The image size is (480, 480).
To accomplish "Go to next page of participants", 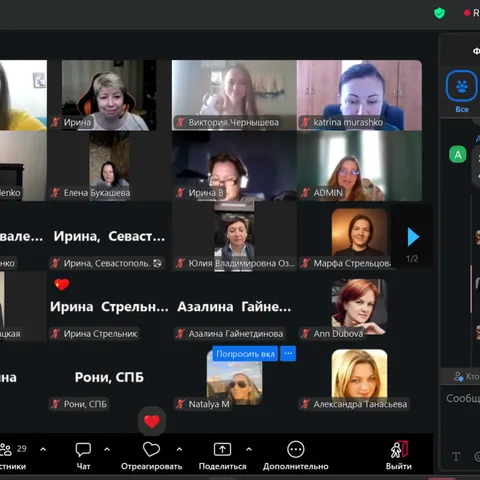I will (x=413, y=237).
